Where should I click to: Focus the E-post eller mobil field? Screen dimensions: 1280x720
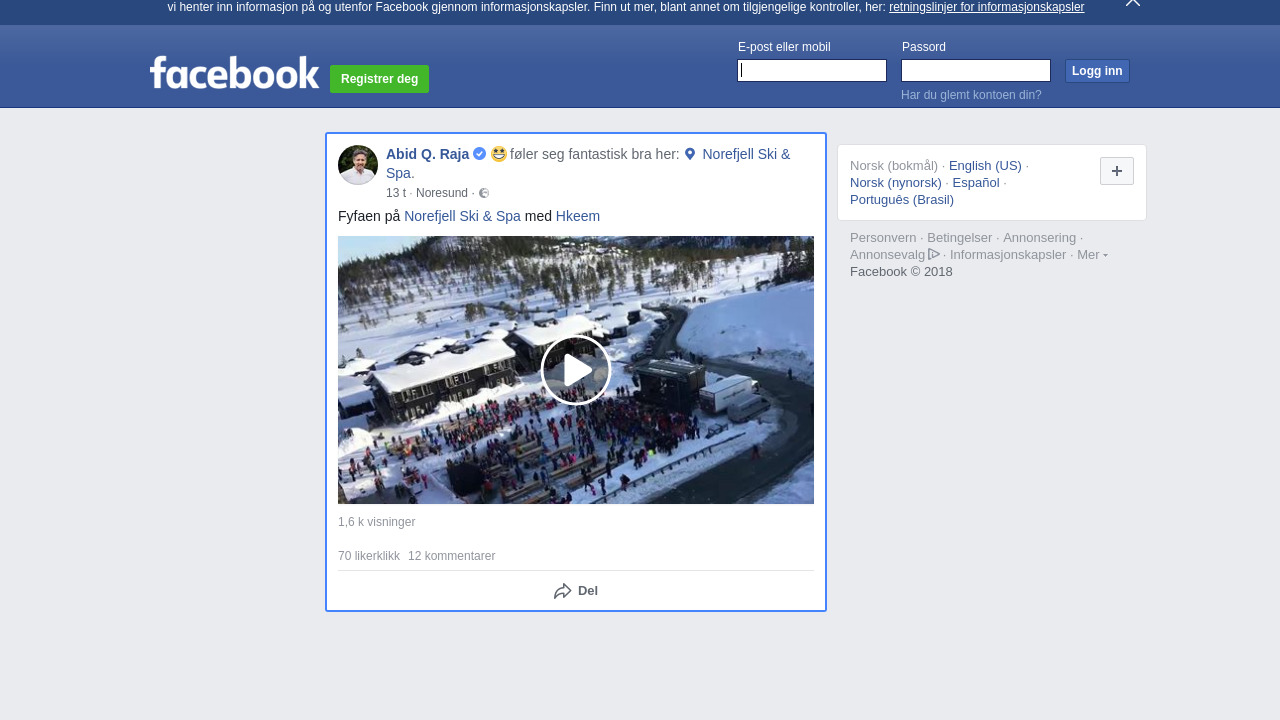tap(812, 70)
